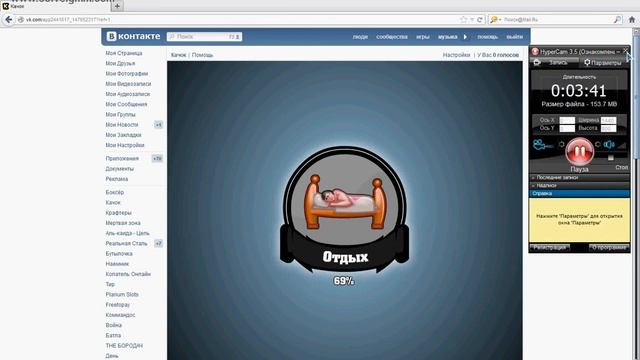Open Мои Друзья in sidebar

tap(120, 63)
